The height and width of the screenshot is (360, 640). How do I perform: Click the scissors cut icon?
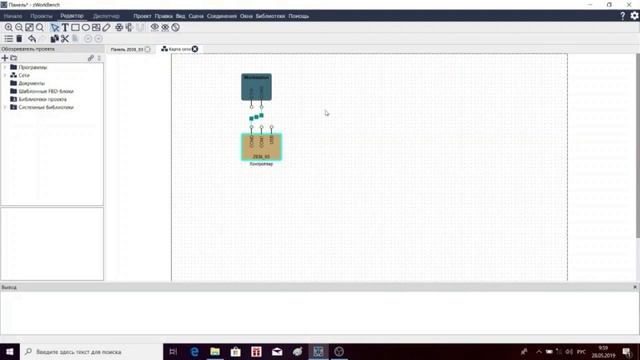pyautogui.click(x=65, y=39)
